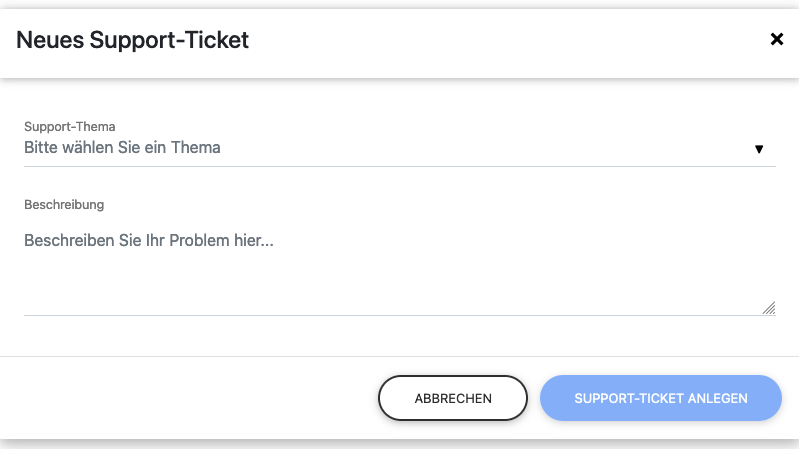Click the underline of the Support-Thema field

pos(400,166)
